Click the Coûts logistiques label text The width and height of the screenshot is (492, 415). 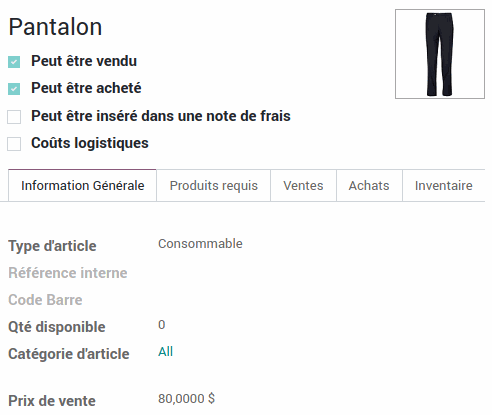pos(90,143)
